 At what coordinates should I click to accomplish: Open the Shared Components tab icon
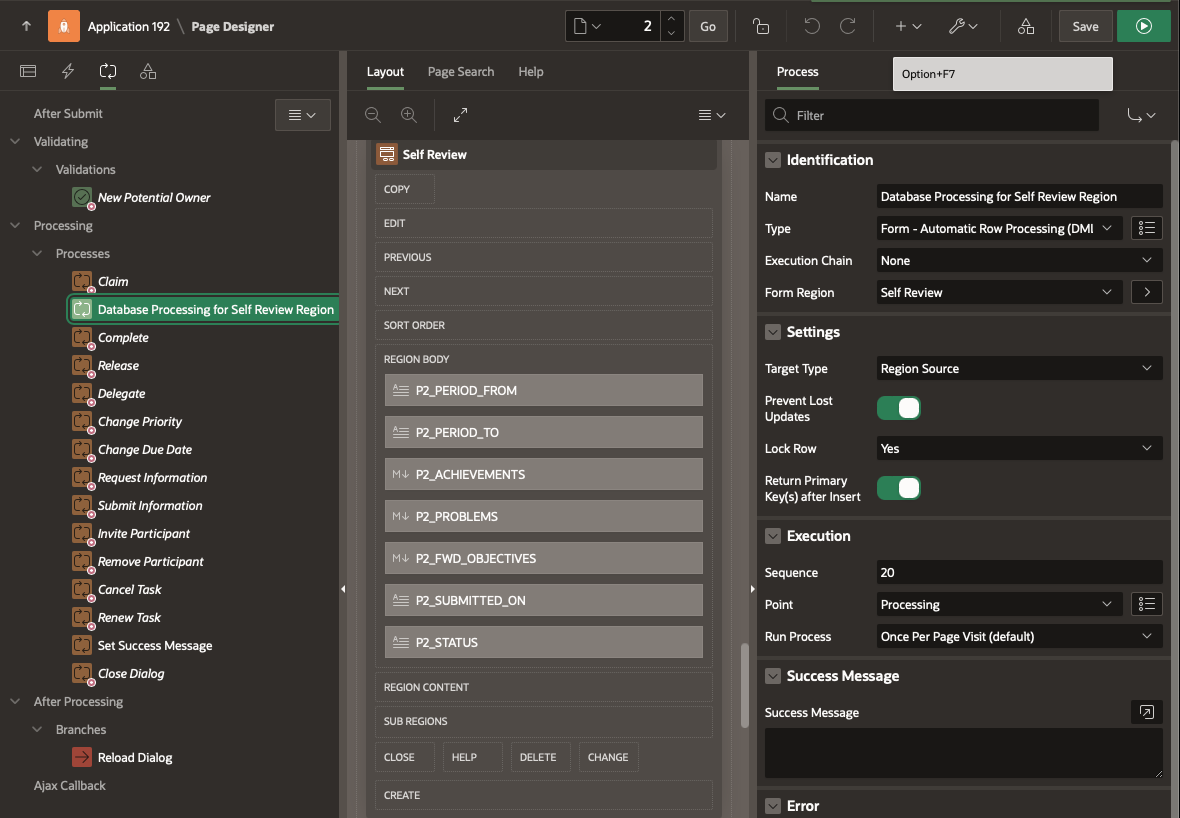[x=148, y=71]
